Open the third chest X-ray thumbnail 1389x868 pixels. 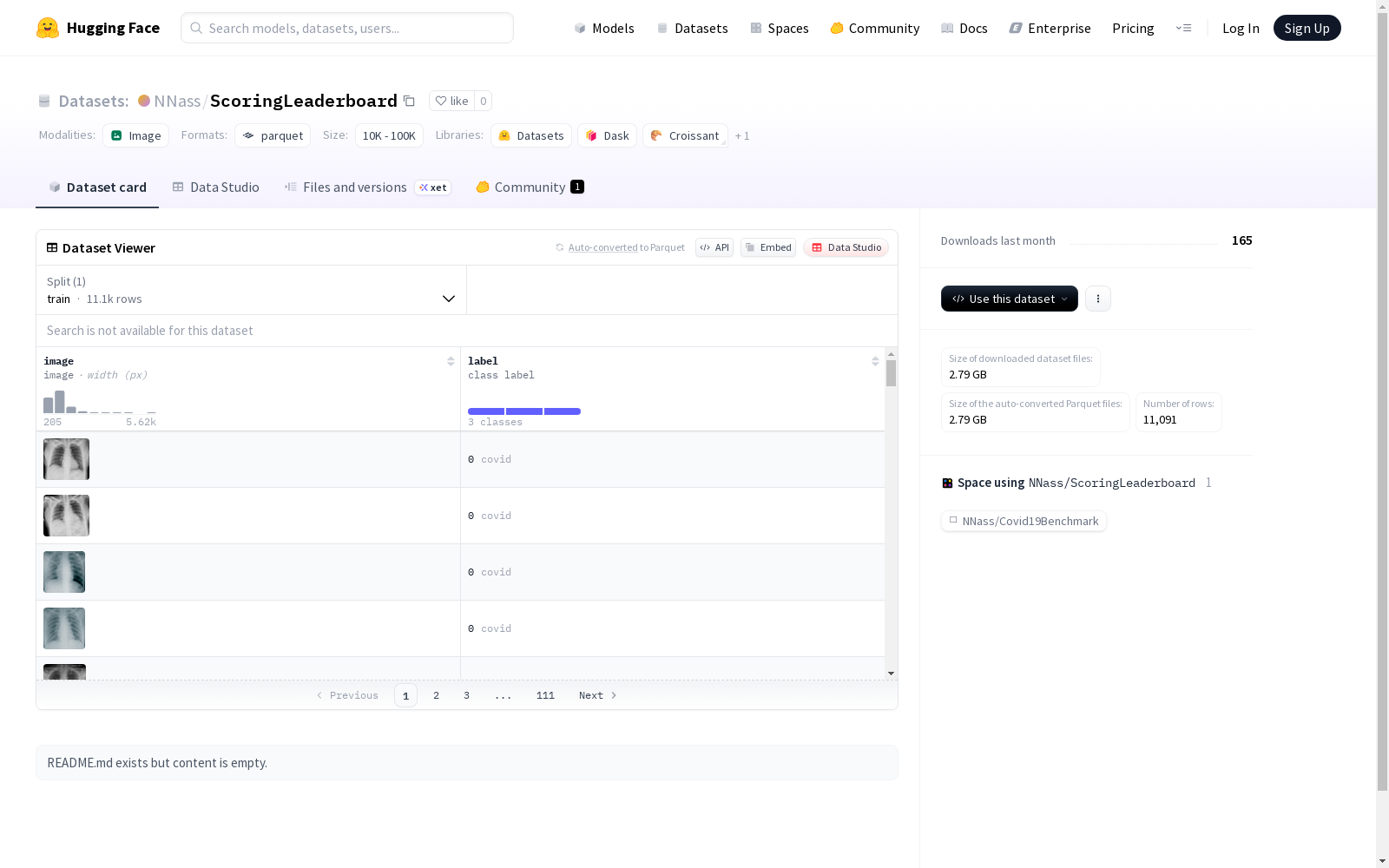(64, 572)
